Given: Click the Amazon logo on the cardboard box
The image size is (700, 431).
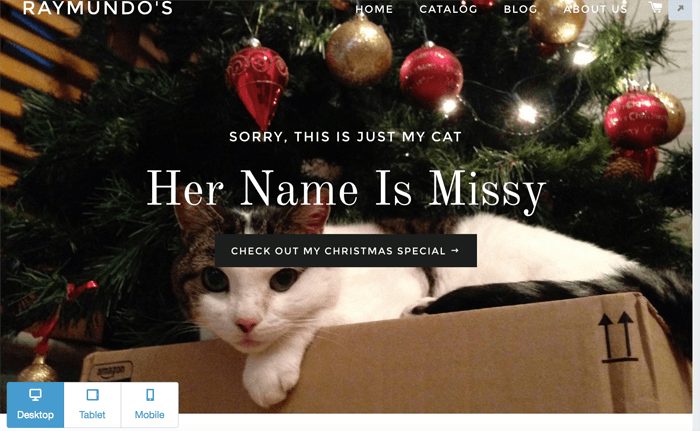Looking at the screenshot, I should (x=109, y=371).
